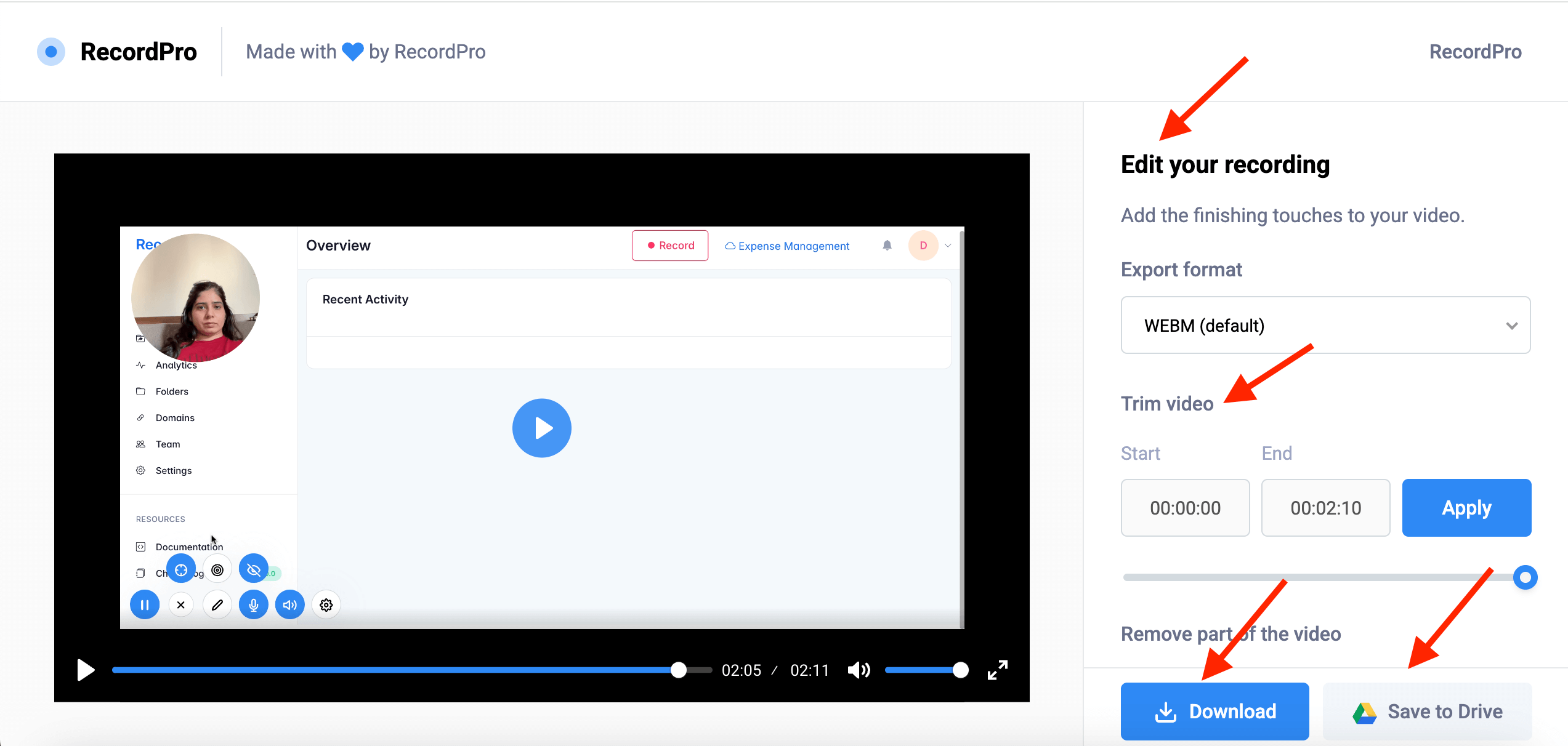This screenshot has width=1568, height=746.
Task: Click the Domains link icon
Action: pos(140,418)
